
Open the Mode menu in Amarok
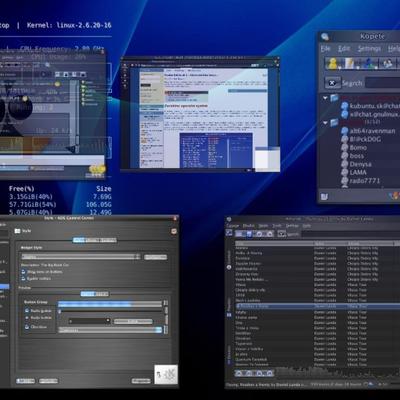(263, 226)
